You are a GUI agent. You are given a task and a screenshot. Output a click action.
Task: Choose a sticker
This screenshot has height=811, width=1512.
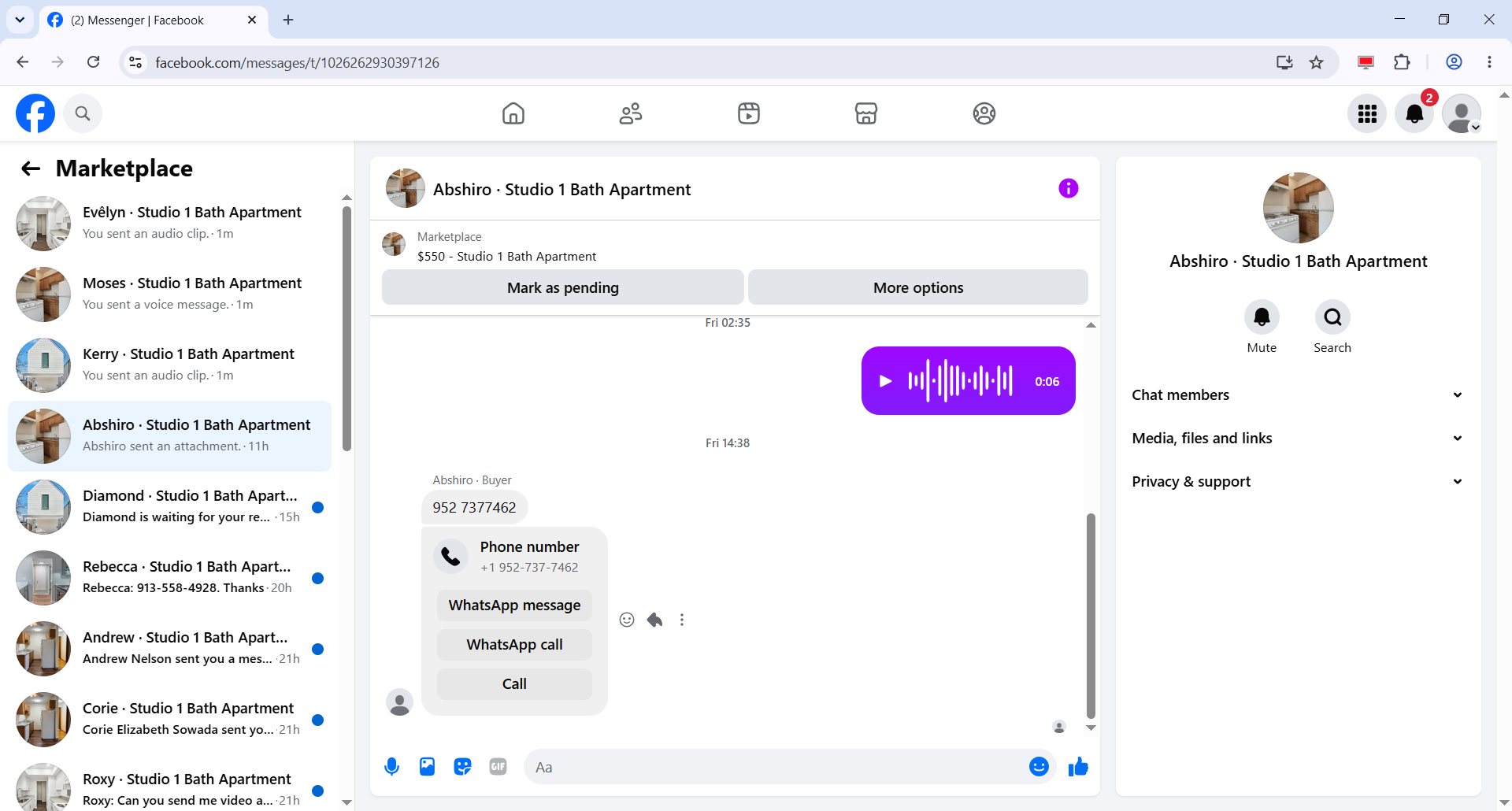tap(462, 767)
